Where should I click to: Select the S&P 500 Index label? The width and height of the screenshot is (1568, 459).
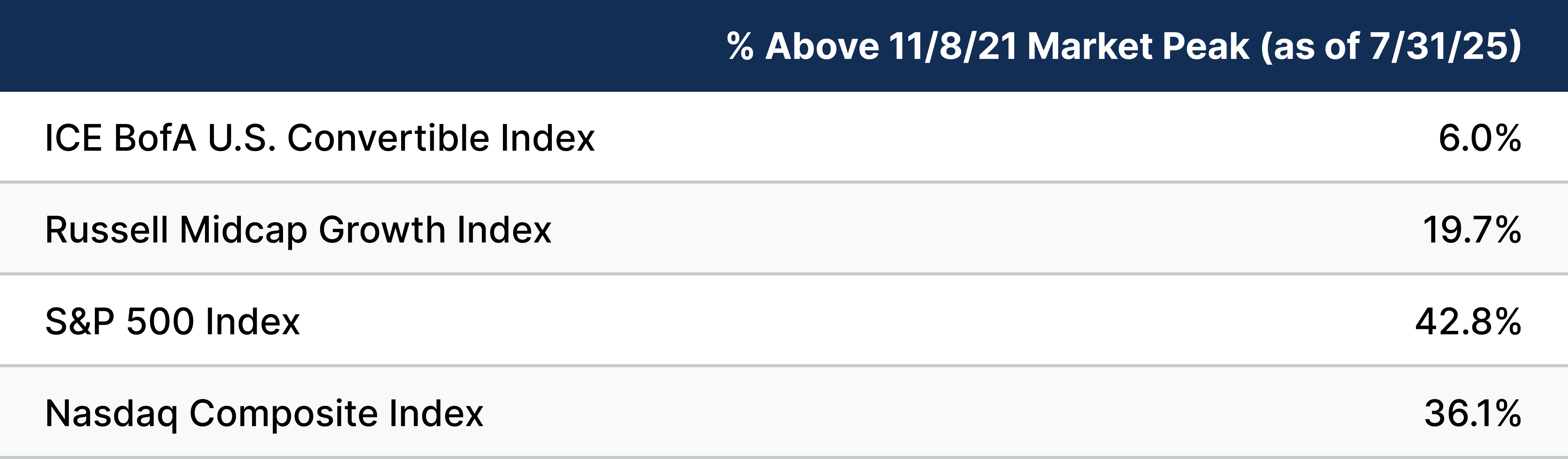[172, 321]
